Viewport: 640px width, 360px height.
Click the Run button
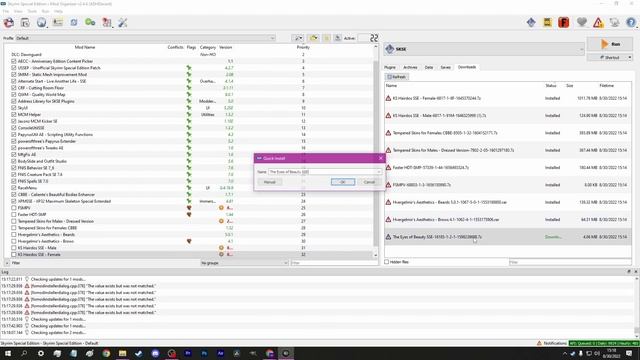(x=610, y=44)
